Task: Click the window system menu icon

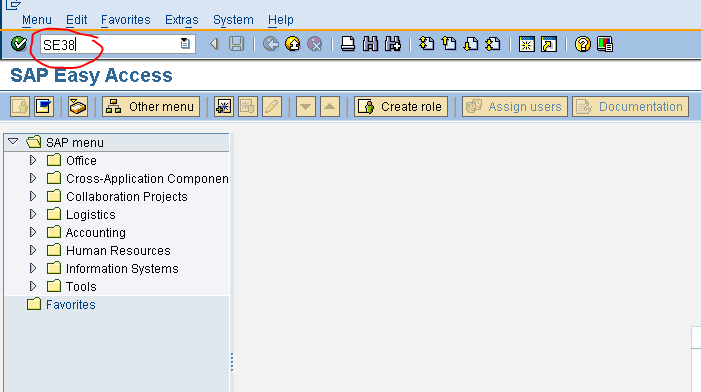Action: [x=13, y=4]
